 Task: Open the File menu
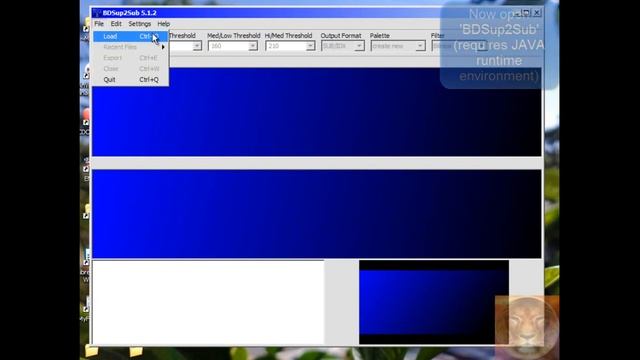click(x=99, y=24)
